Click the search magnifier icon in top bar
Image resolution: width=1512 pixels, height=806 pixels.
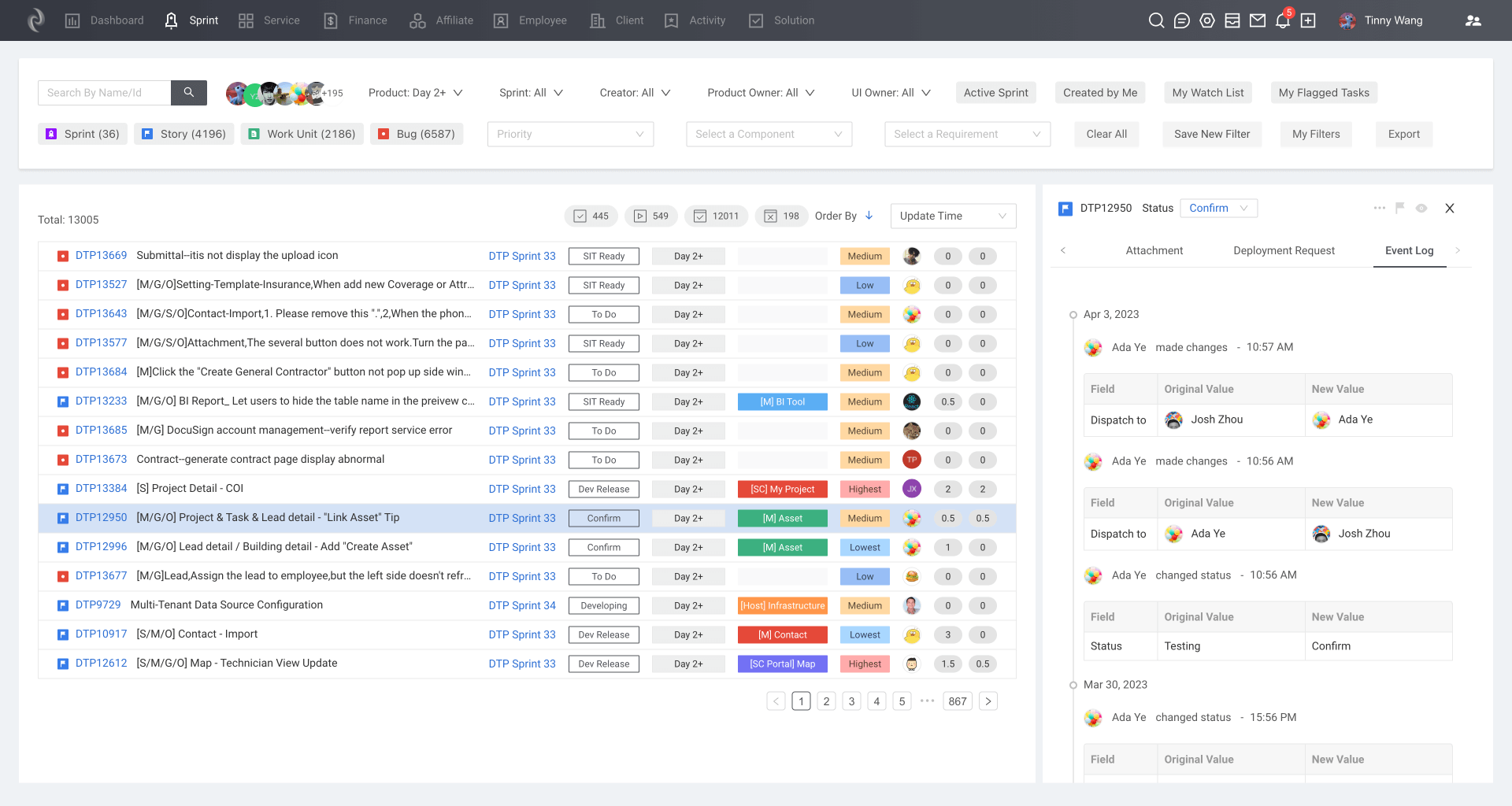click(1156, 20)
